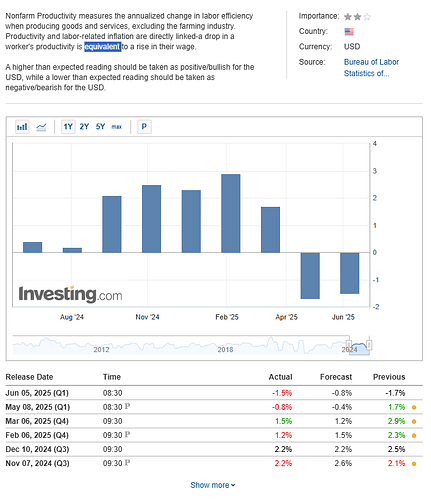Click the third empty importance star

point(367,17)
